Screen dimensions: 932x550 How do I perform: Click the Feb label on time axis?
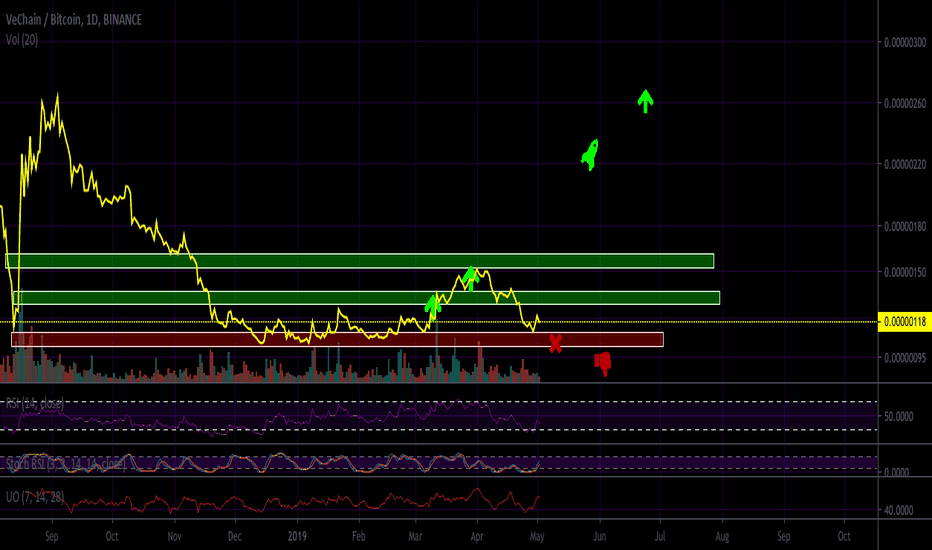[x=358, y=536]
